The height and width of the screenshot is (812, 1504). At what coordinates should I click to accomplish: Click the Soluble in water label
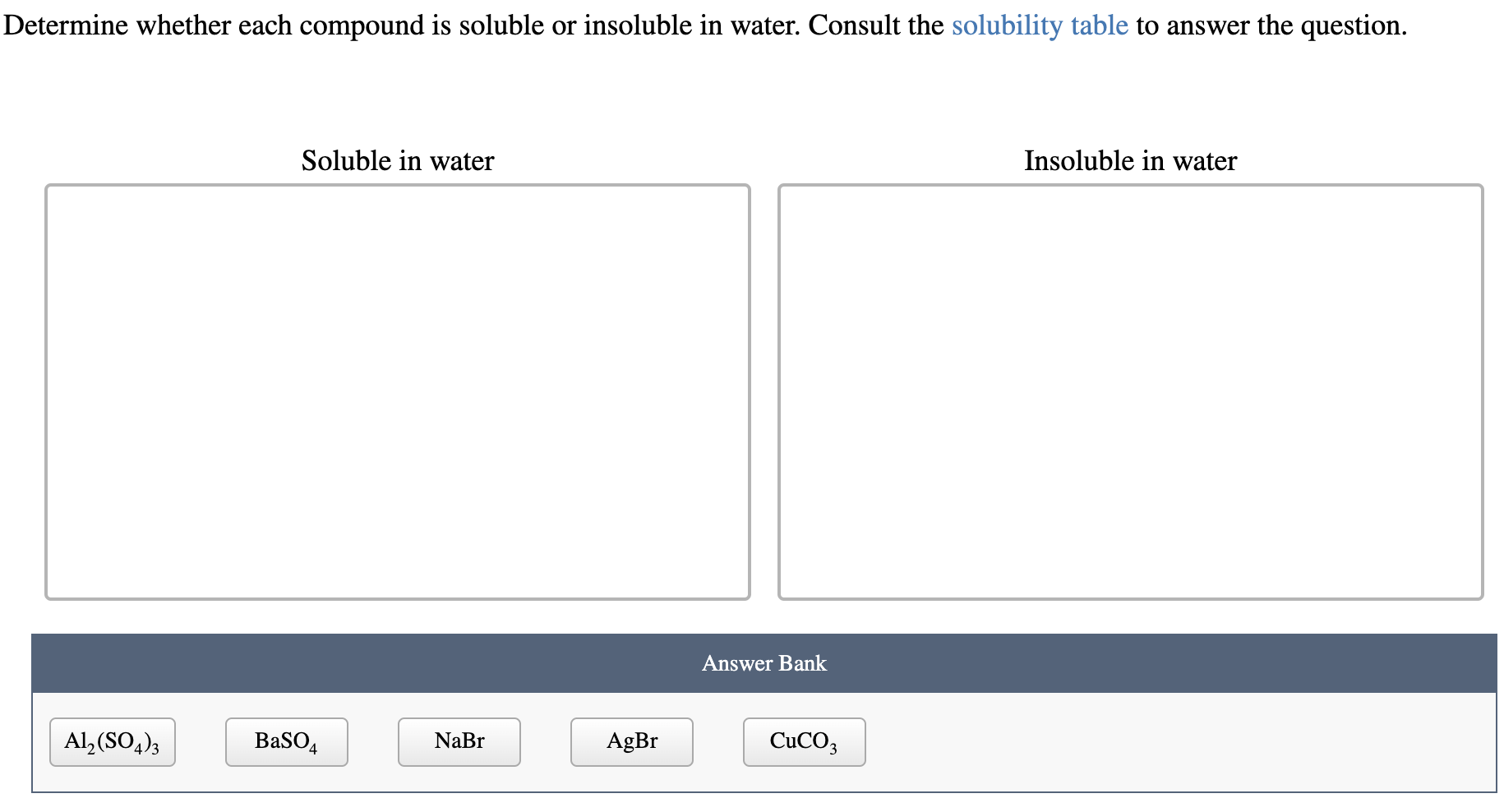point(398,160)
